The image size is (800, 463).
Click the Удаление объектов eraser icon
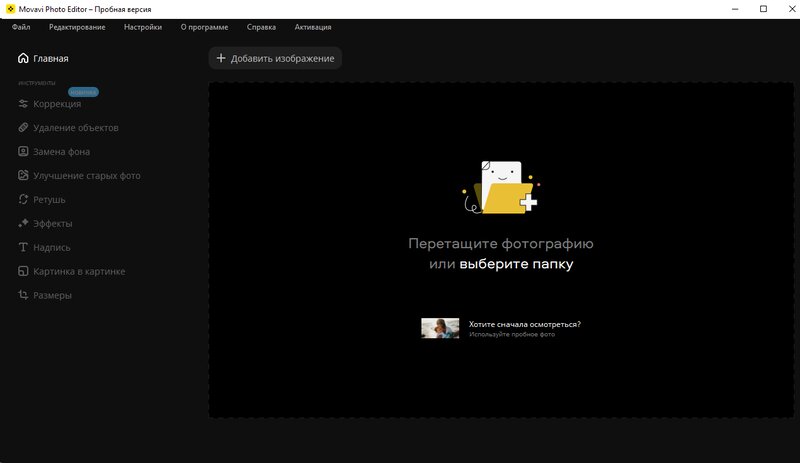pos(23,128)
